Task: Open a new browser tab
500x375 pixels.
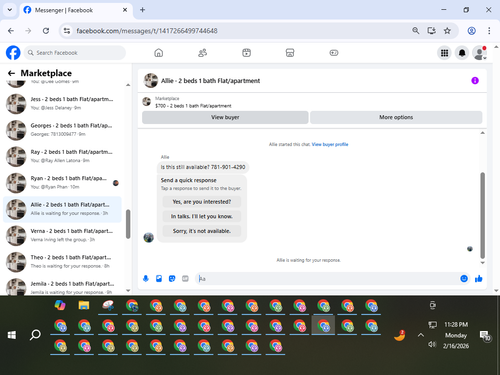Action: tap(142, 10)
